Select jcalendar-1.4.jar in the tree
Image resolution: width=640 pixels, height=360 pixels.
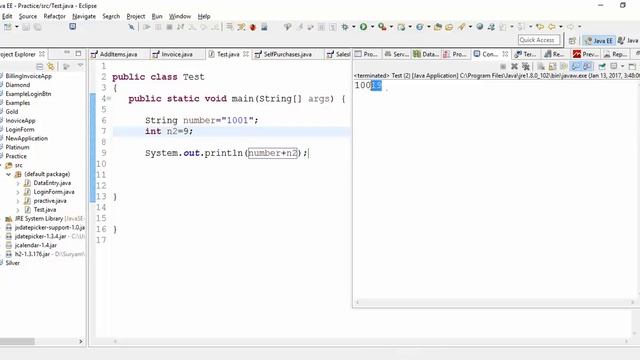click(36, 245)
